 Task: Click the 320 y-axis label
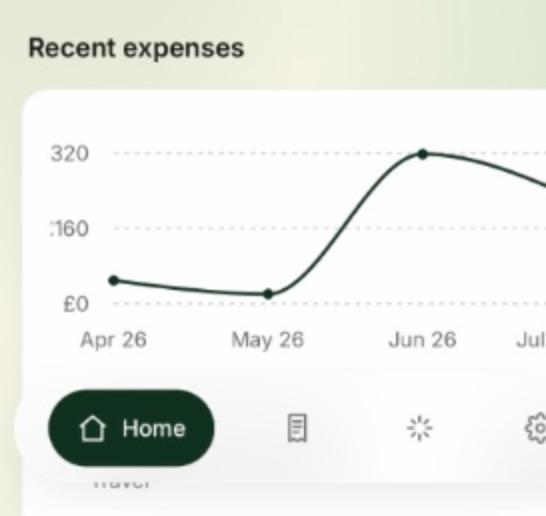point(70,154)
